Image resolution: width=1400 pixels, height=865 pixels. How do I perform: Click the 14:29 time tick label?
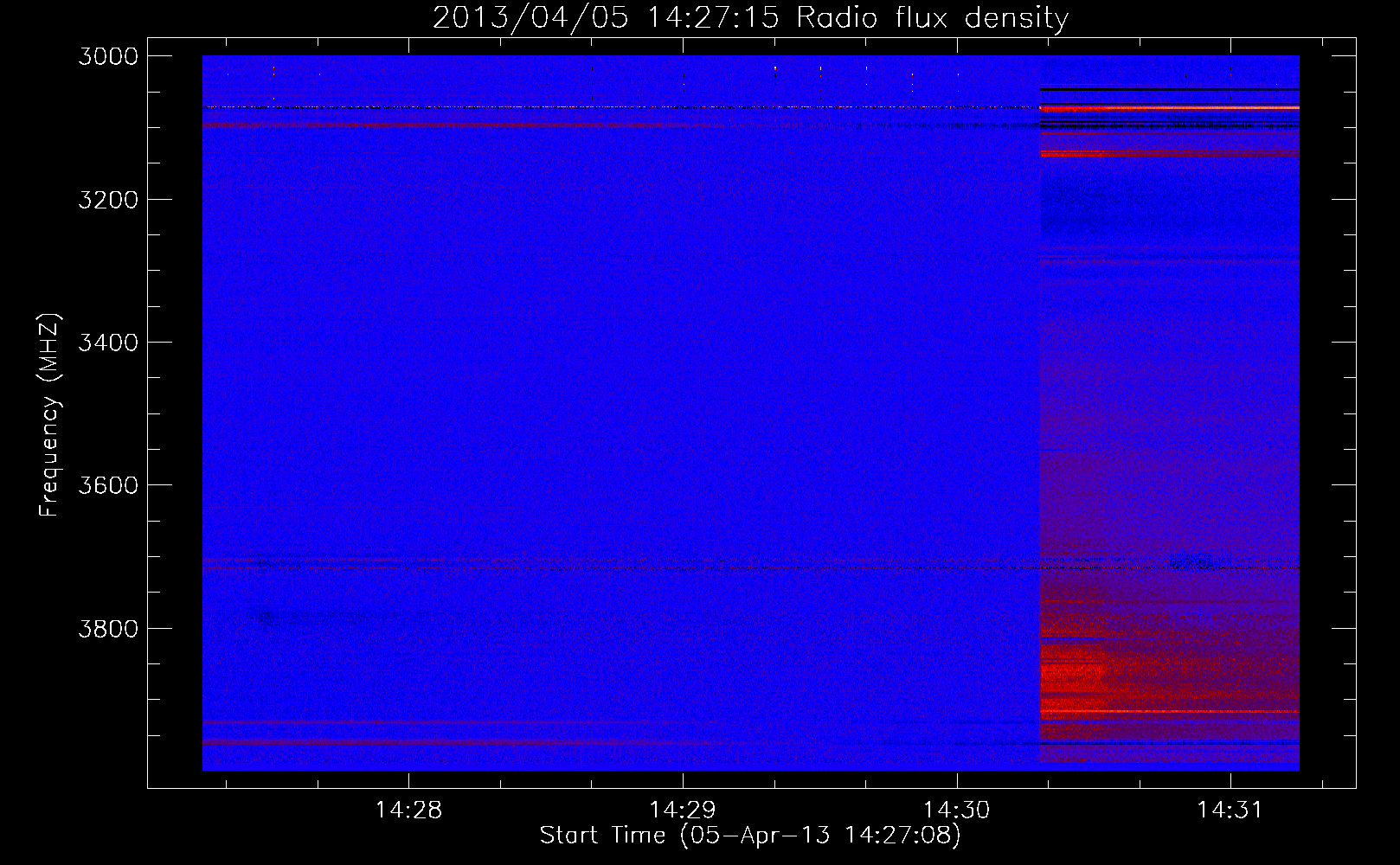[x=683, y=811]
